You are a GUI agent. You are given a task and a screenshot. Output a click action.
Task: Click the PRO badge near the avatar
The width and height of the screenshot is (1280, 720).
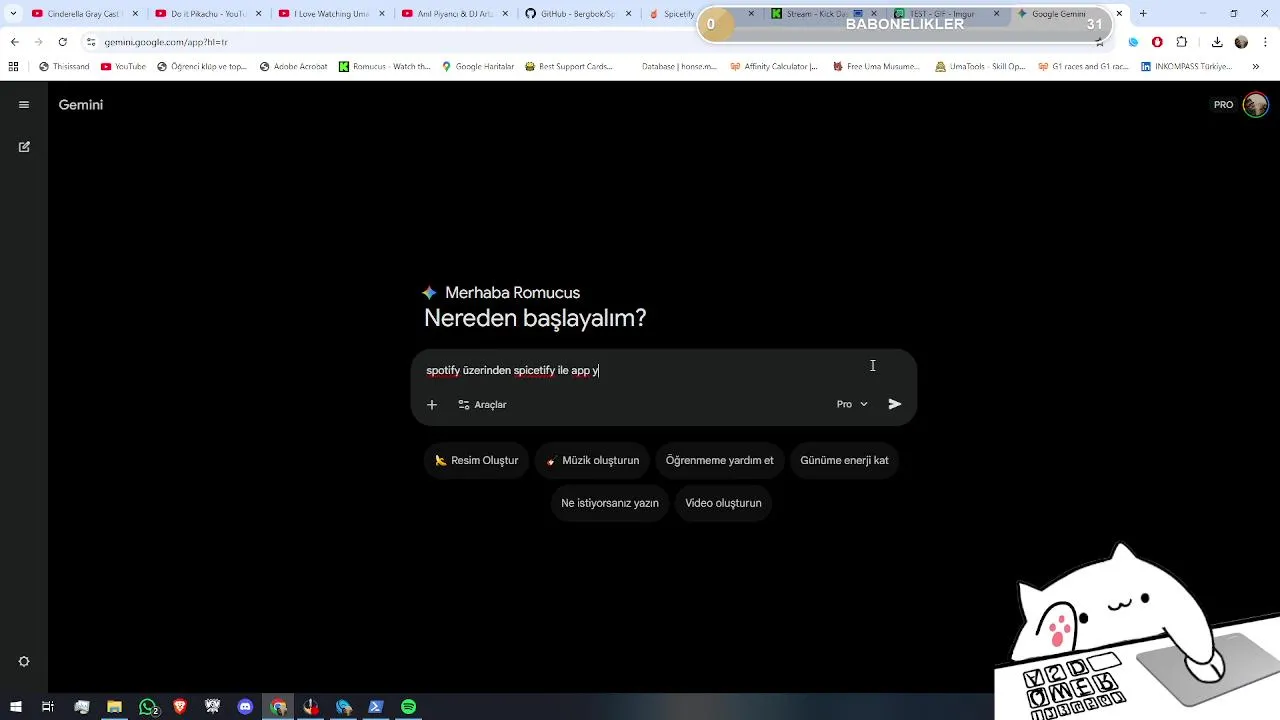tap(1223, 105)
